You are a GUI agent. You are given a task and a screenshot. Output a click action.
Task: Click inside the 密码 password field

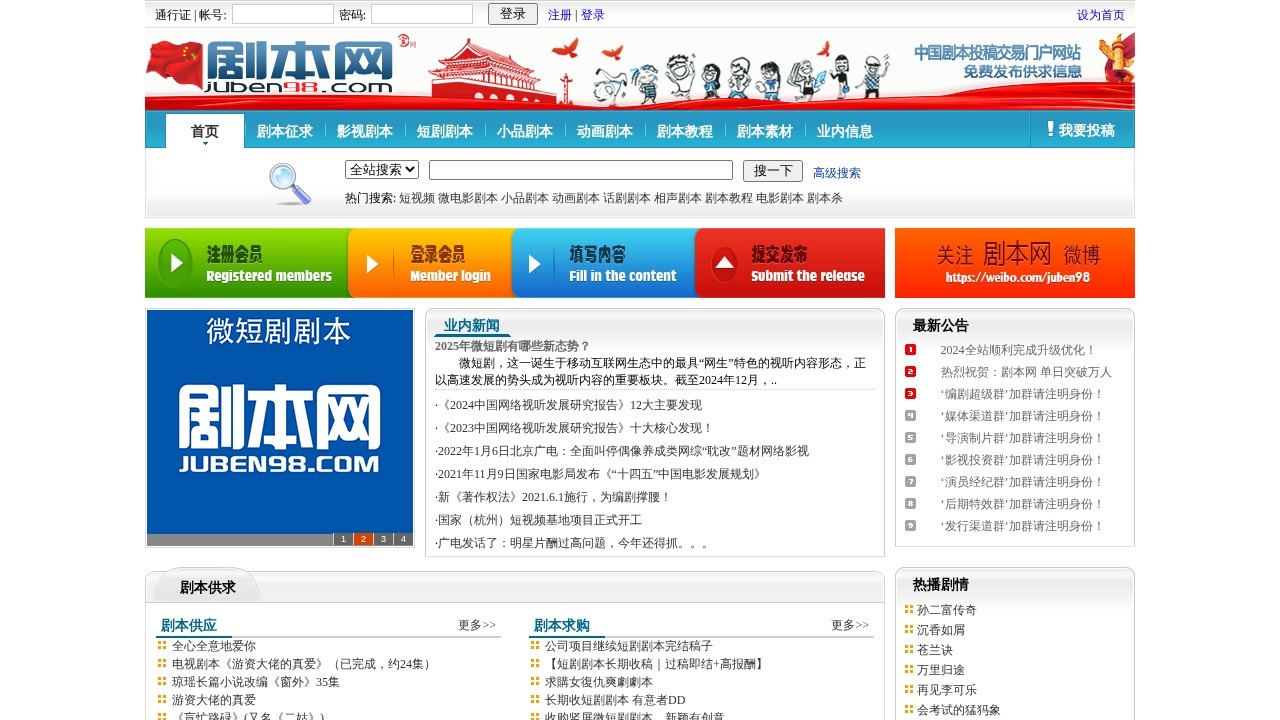421,13
